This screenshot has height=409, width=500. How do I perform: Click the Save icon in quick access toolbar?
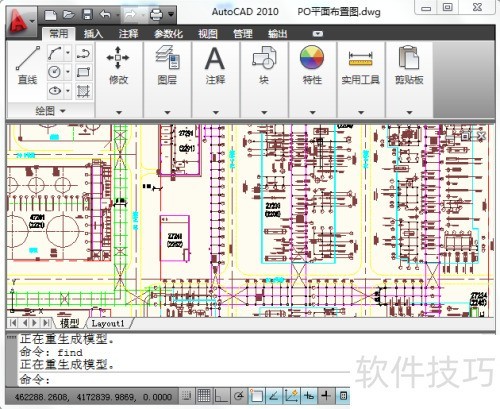(87, 14)
